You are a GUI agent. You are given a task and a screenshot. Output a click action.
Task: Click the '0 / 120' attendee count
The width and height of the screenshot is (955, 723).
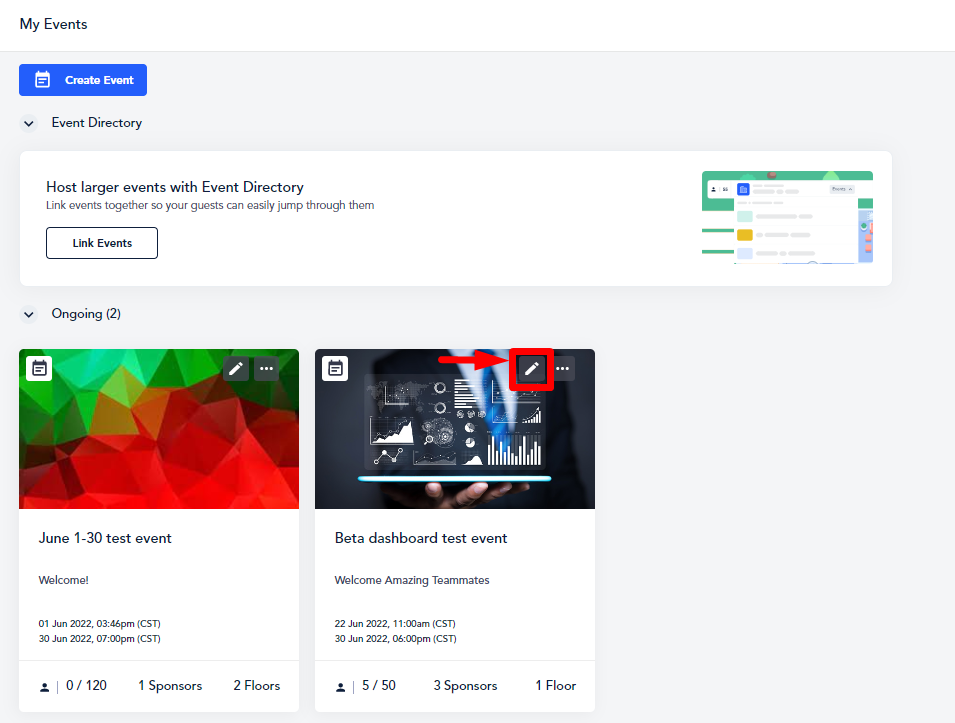click(x=86, y=686)
